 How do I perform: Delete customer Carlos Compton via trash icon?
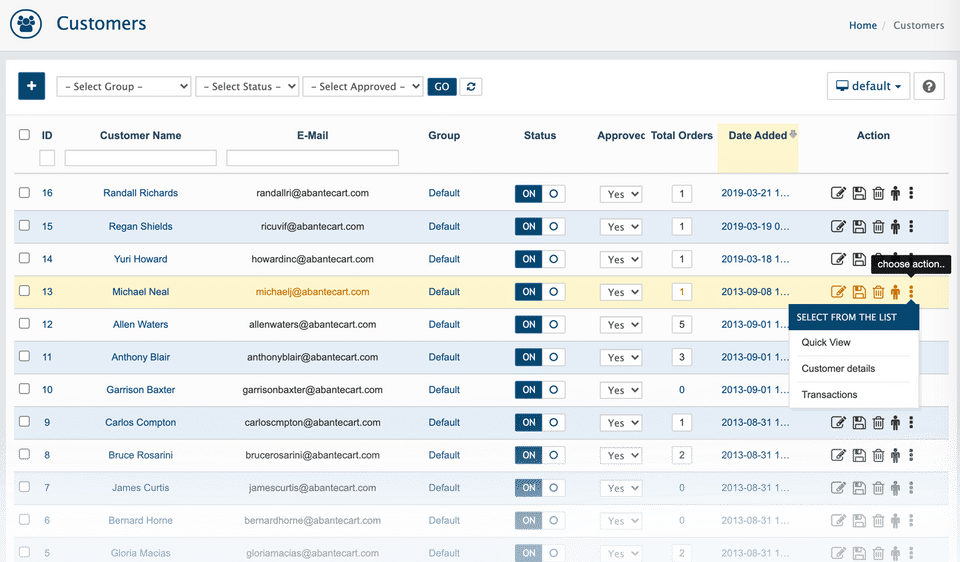click(878, 423)
